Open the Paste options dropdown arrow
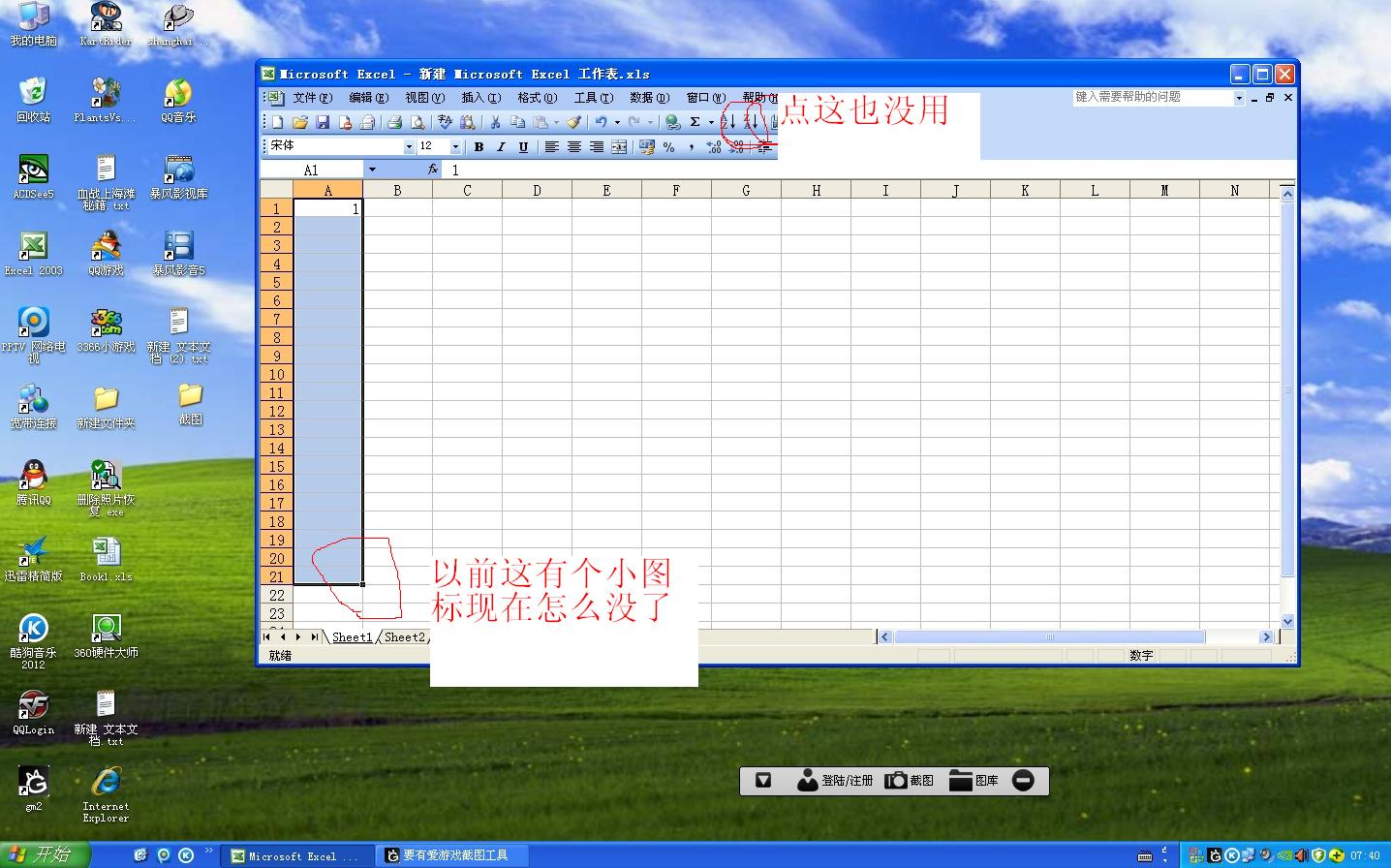Image resolution: width=1391 pixels, height=868 pixels. tap(556, 122)
